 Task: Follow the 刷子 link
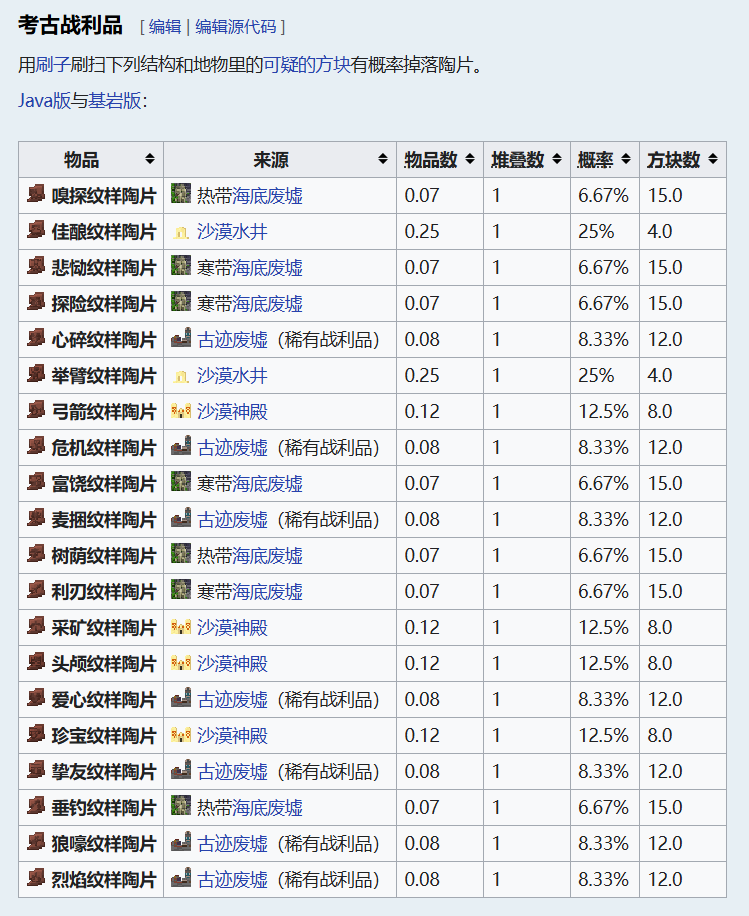point(53,64)
